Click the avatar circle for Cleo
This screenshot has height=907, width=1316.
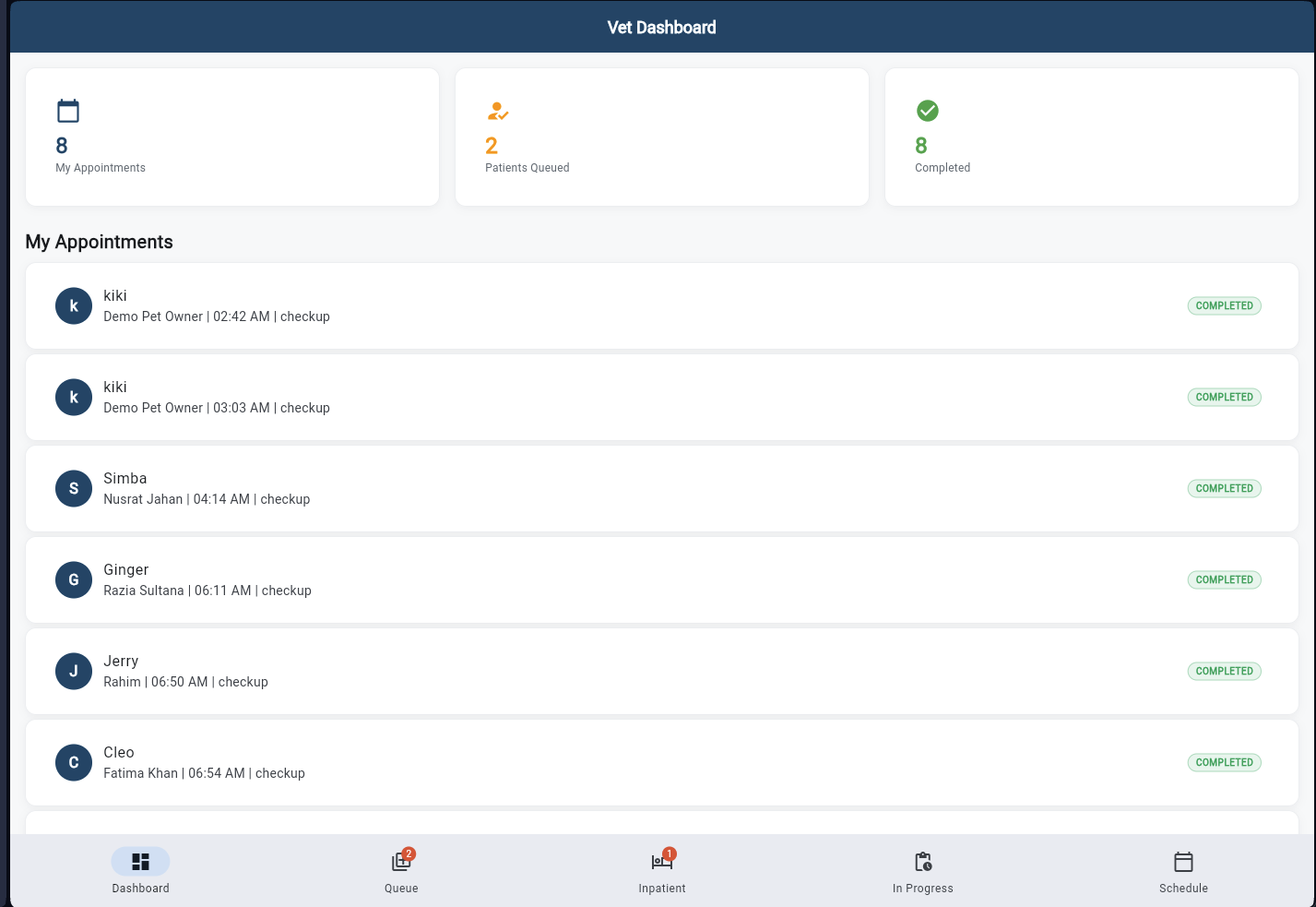tap(74, 762)
